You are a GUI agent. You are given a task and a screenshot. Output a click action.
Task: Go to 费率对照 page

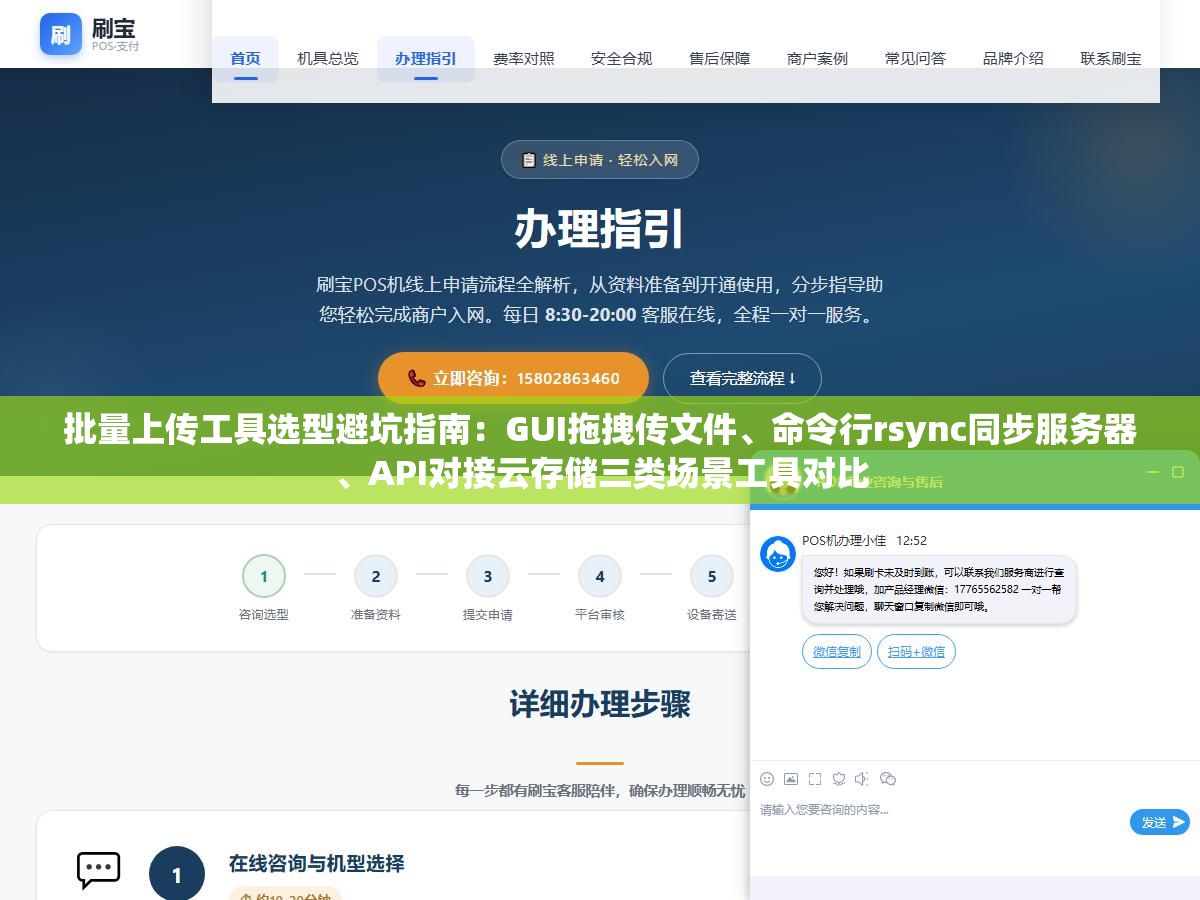[x=524, y=58]
